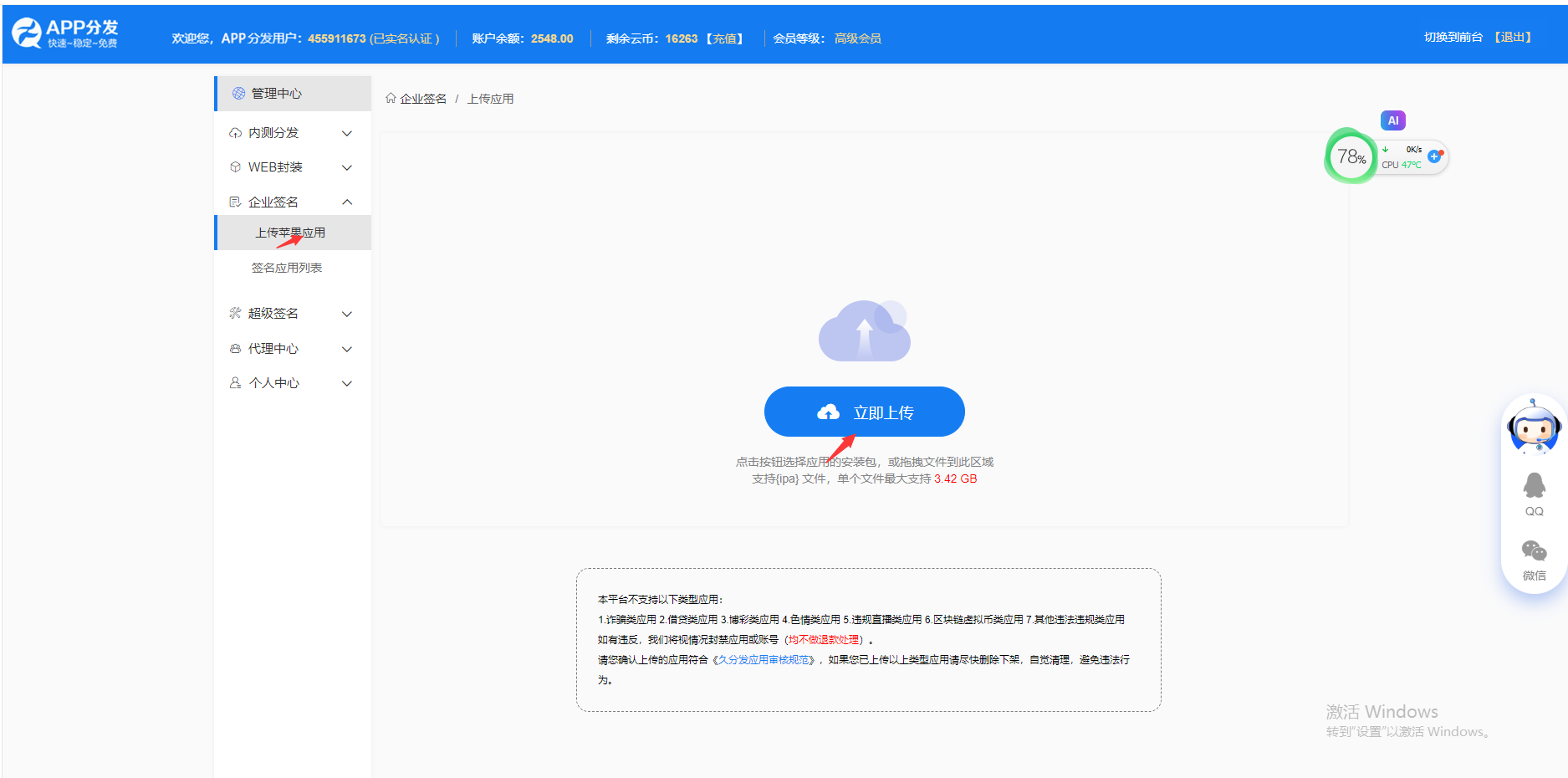Image resolution: width=1568 pixels, height=778 pixels.
Task: Click the purple AI badge icon
Action: pyautogui.click(x=1392, y=120)
